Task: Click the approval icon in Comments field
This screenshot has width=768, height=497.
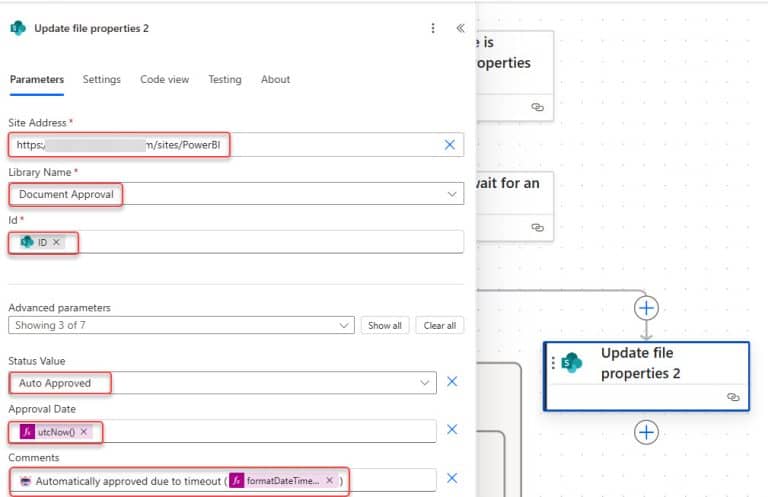Action: (x=25, y=481)
